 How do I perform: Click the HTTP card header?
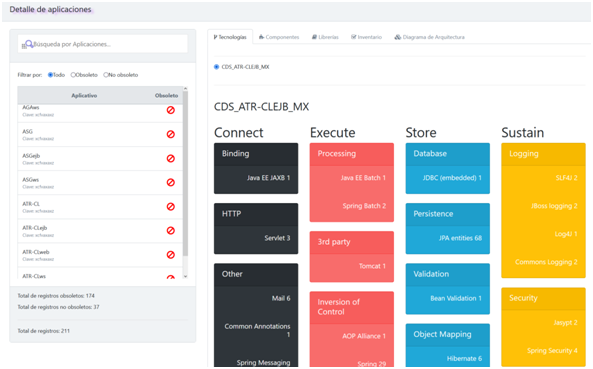point(256,214)
